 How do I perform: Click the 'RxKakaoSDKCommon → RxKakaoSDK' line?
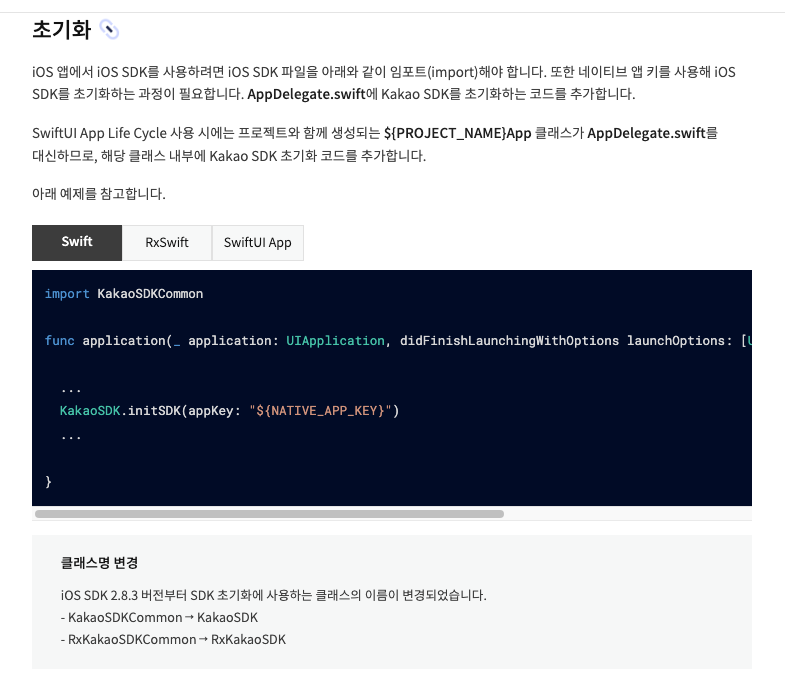[173, 639]
